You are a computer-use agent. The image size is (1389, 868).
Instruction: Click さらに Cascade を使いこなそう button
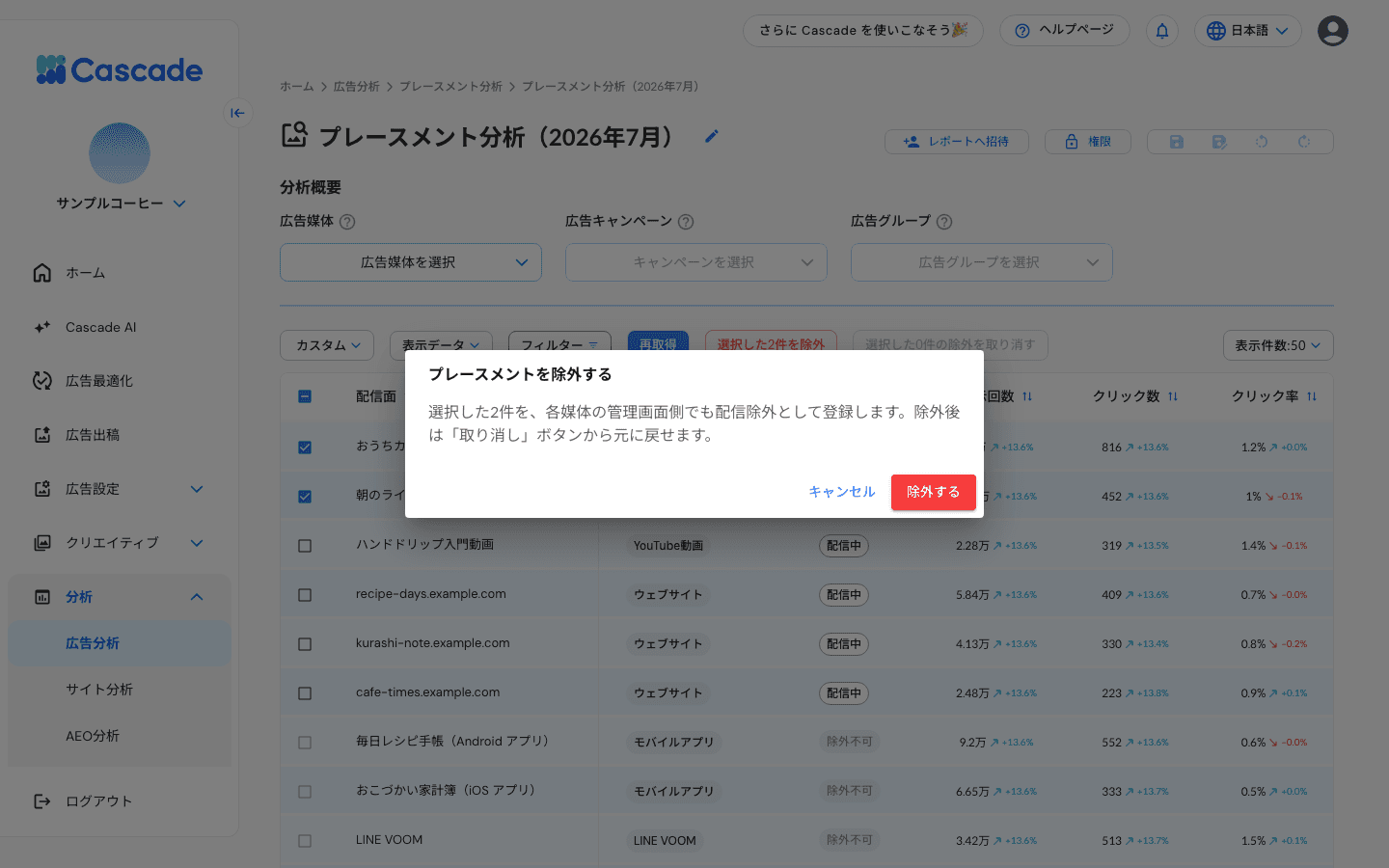pos(863,31)
